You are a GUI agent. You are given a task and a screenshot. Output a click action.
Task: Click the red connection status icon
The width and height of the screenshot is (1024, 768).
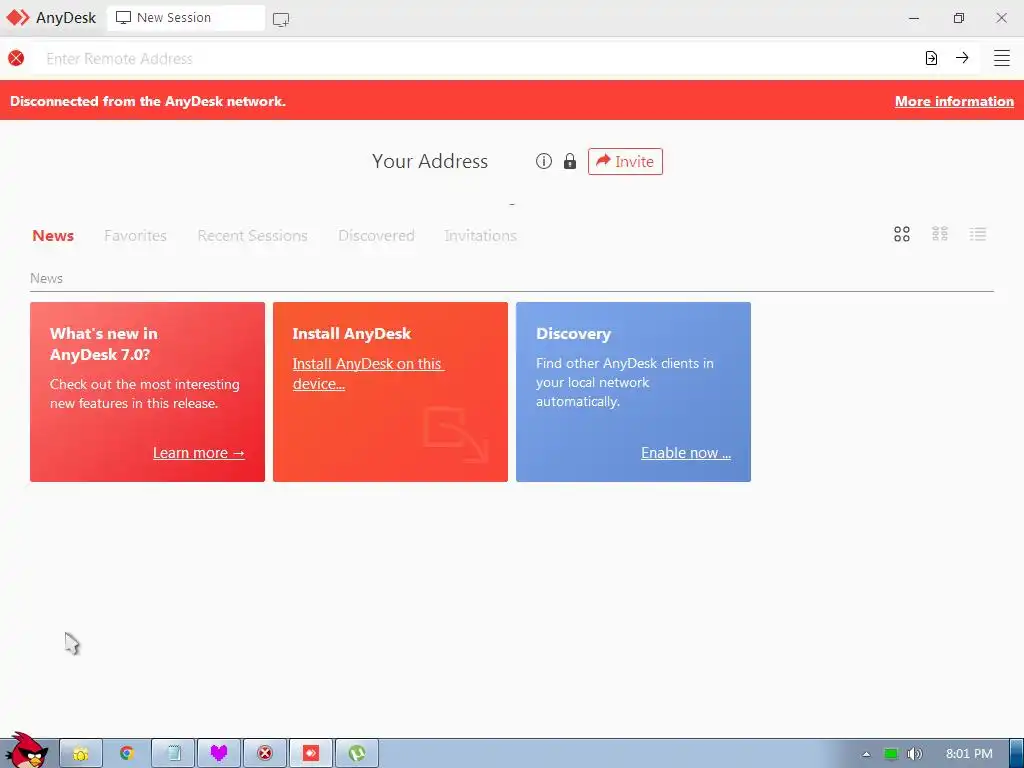pyautogui.click(x=16, y=58)
